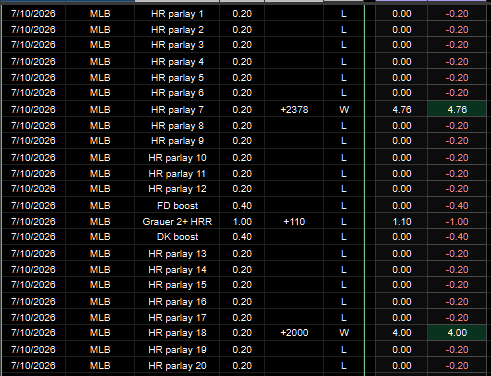Click the L result for Grauer 2+ HRR

344,222
